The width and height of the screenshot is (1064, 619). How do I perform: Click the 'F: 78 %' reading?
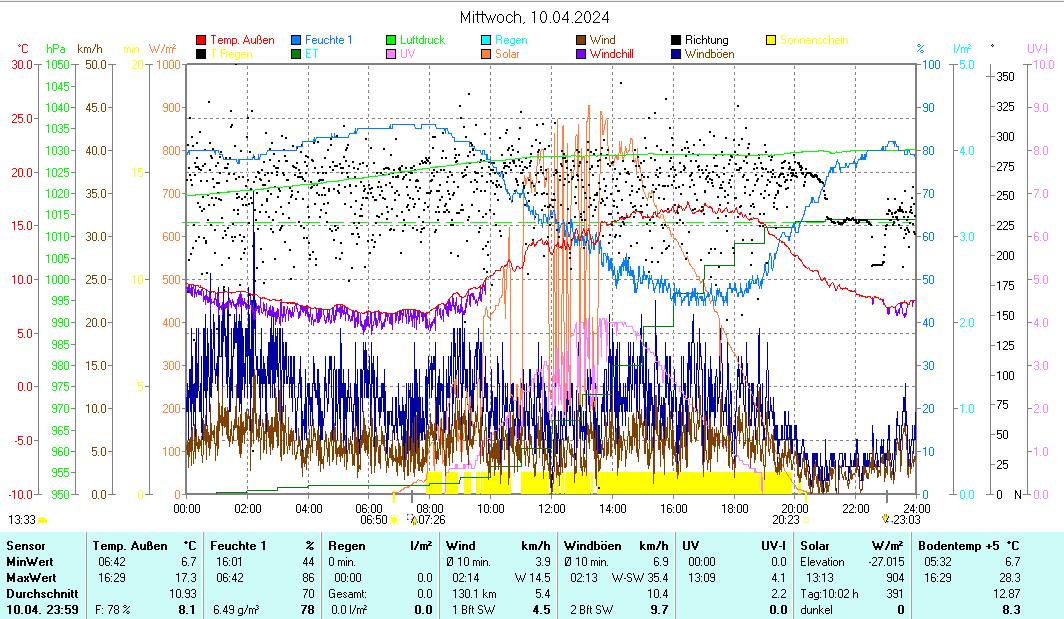pyautogui.click(x=112, y=609)
